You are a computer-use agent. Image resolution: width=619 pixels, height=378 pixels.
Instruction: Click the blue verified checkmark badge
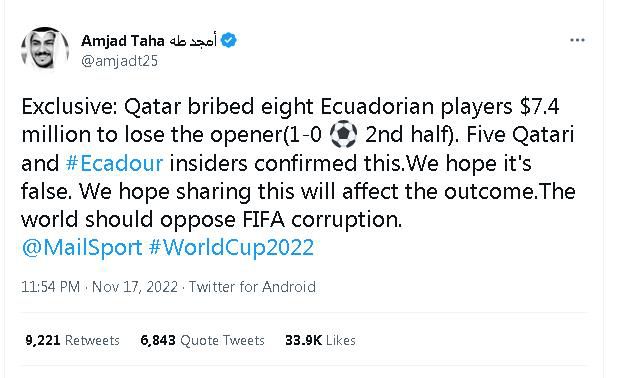tap(229, 40)
